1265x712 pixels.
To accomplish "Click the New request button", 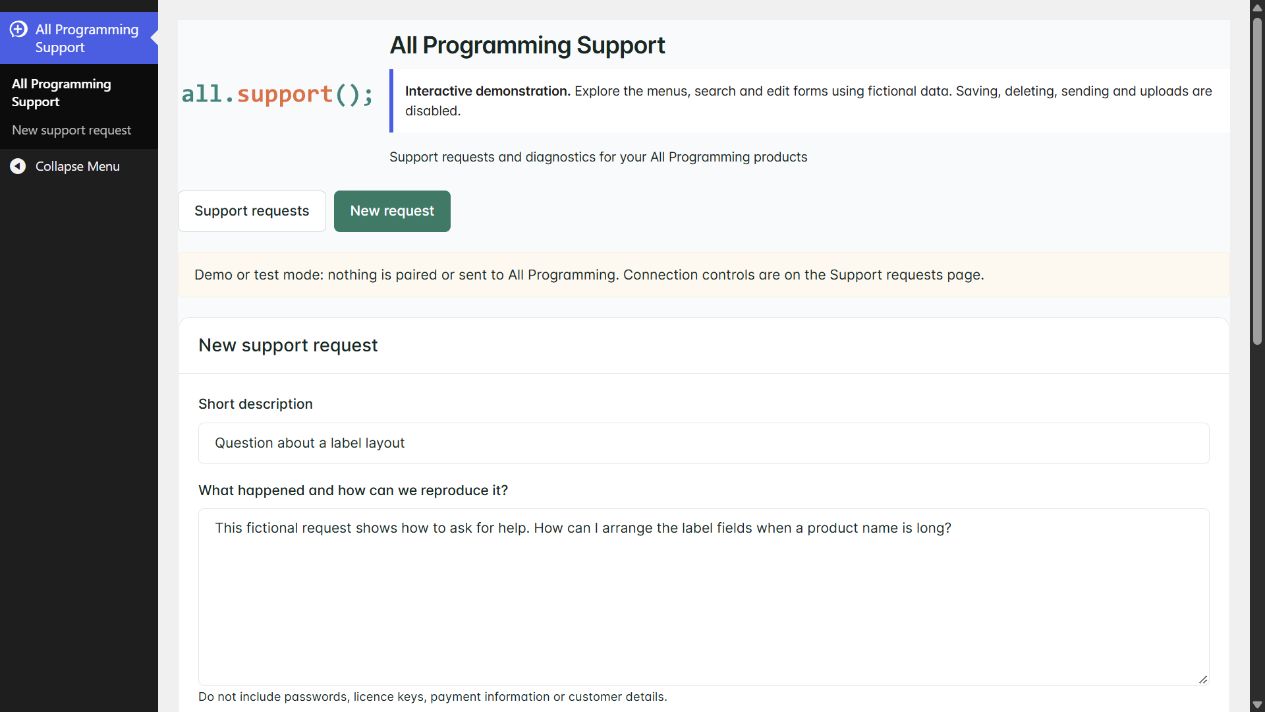I will pyautogui.click(x=392, y=211).
